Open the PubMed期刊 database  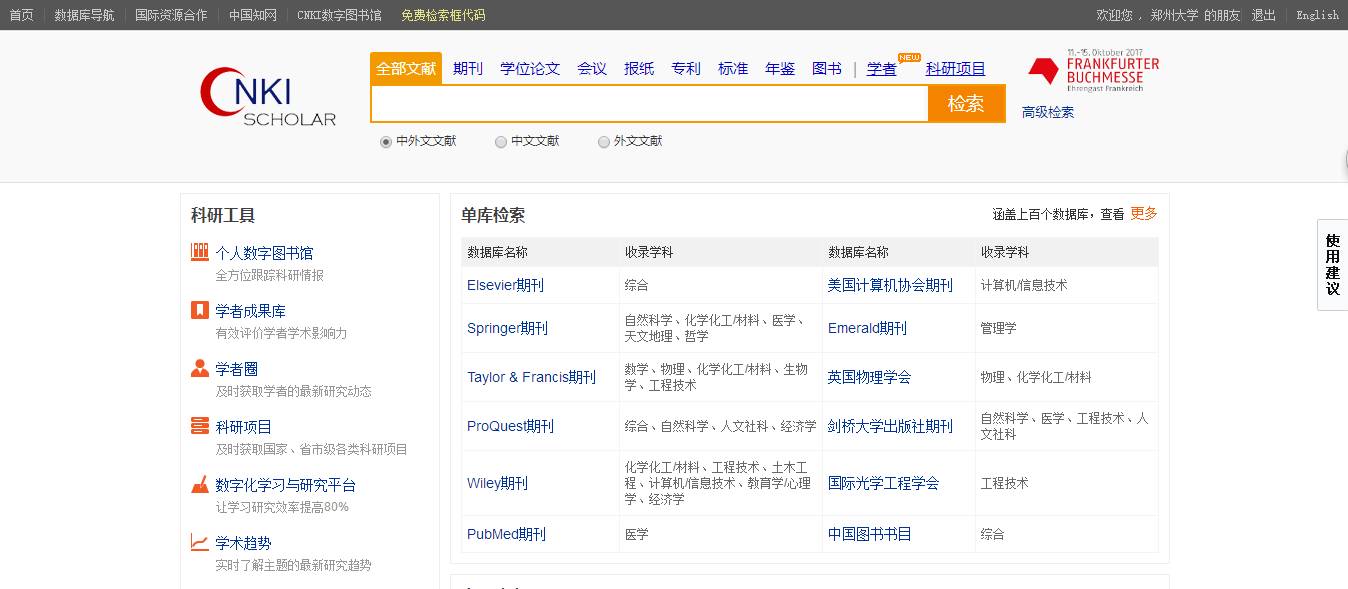coord(507,534)
